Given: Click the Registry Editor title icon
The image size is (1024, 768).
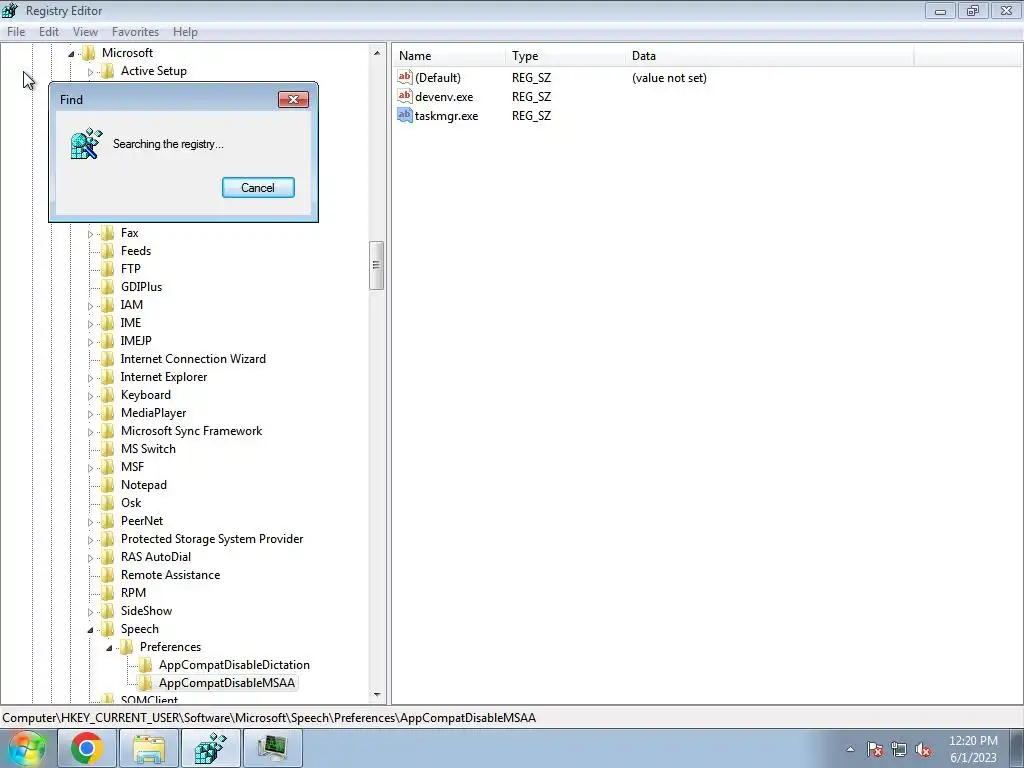Looking at the screenshot, I should 10,10.
